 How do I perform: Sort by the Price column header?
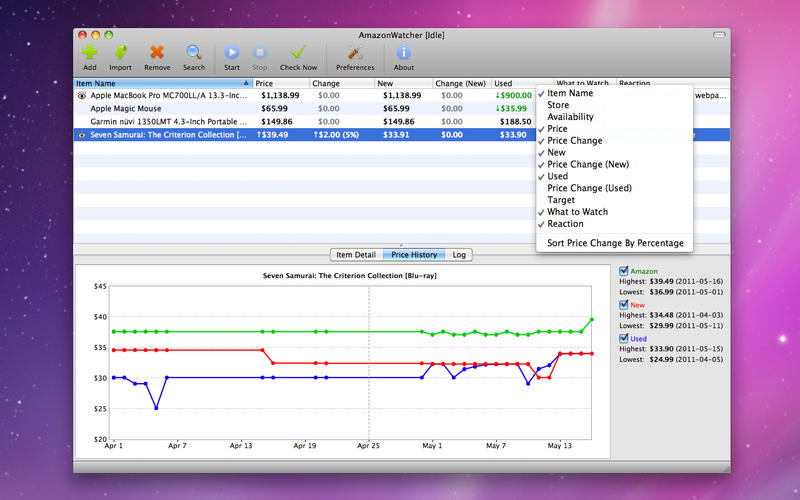[x=281, y=83]
